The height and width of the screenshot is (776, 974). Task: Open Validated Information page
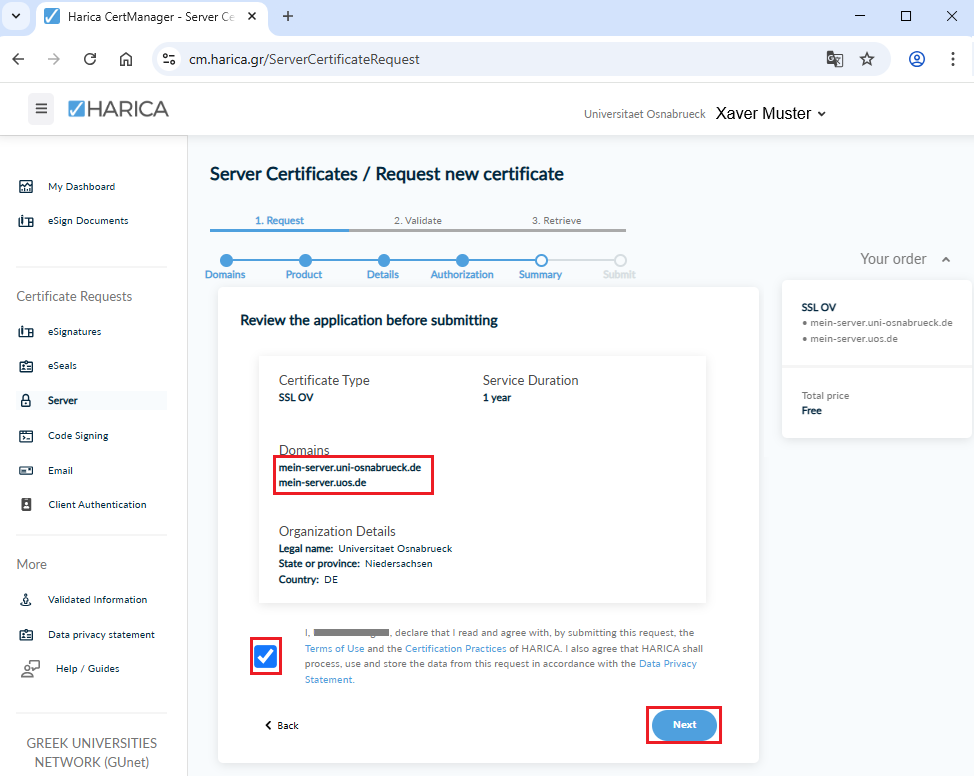[x=98, y=600]
